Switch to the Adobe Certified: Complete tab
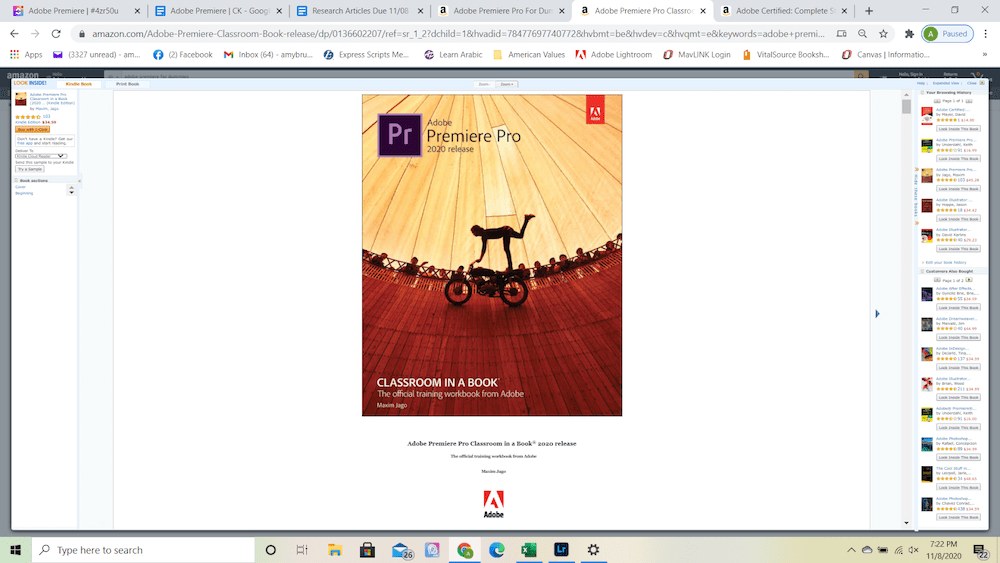Screen dimensions: 1000x563 (784, 11)
